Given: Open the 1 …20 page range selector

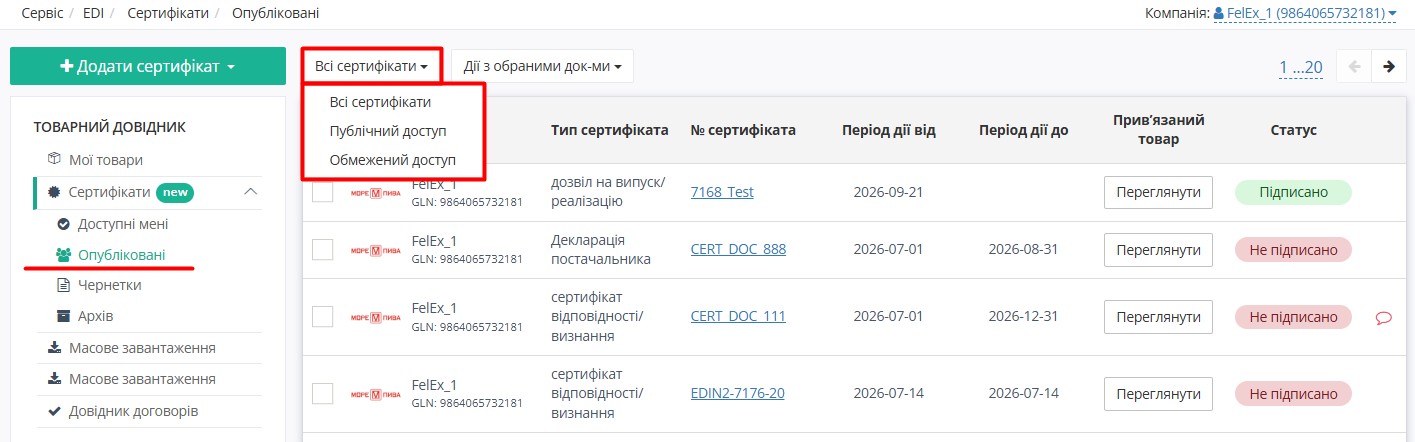Looking at the screenshot, I should pyautogui.click(x=1300, y=68).
